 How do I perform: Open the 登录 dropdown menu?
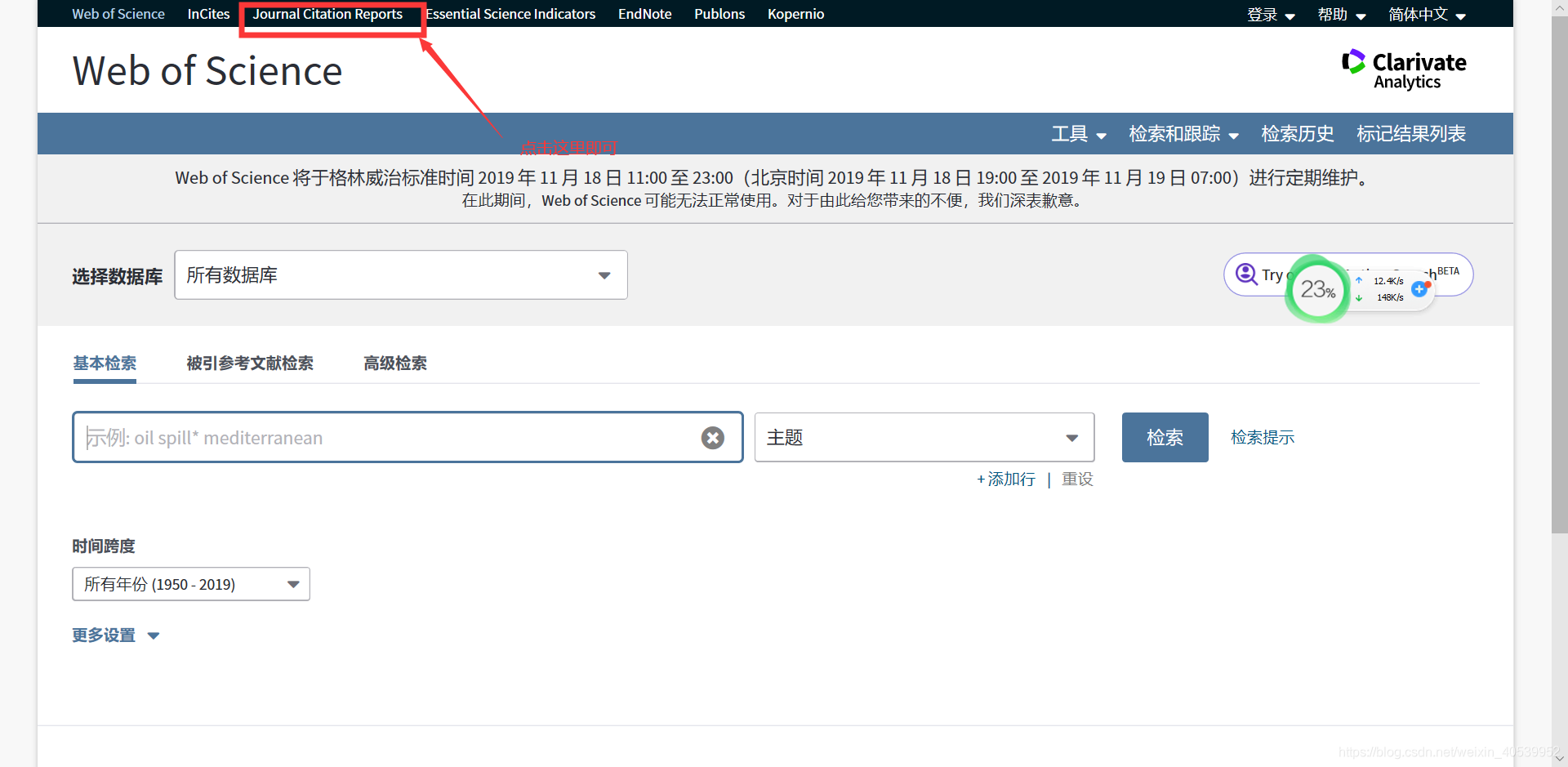1271,15
